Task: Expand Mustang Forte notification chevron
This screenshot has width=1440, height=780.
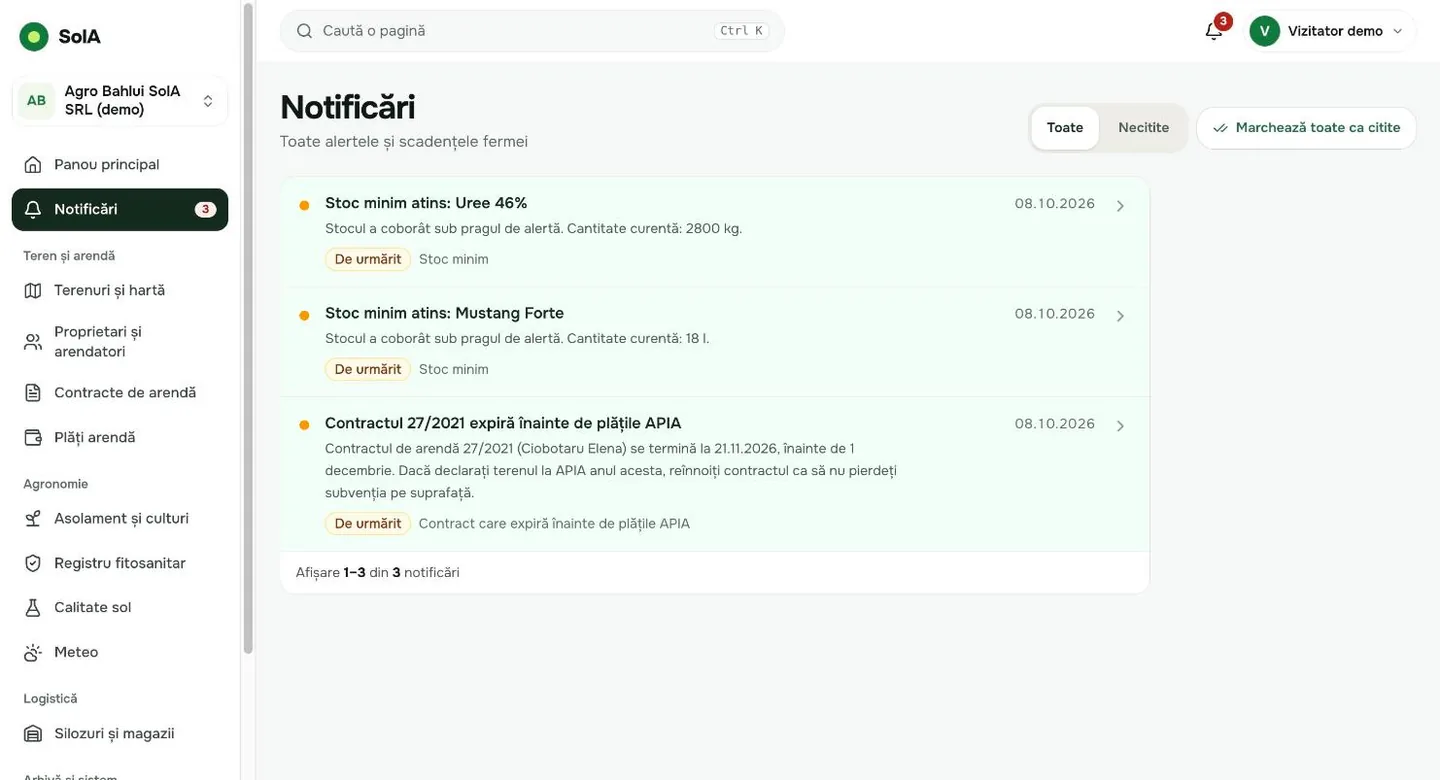Action: point(1120,316)
